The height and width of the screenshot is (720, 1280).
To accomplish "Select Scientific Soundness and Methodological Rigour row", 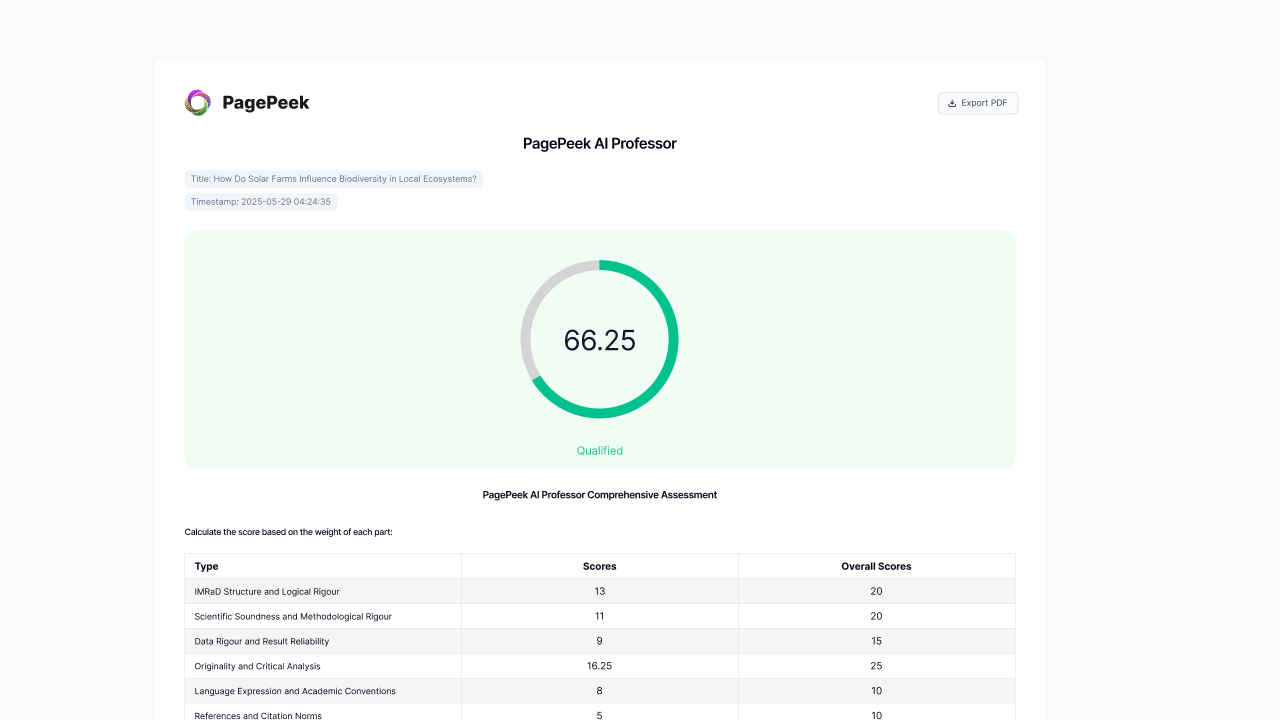I will (600, 616).
